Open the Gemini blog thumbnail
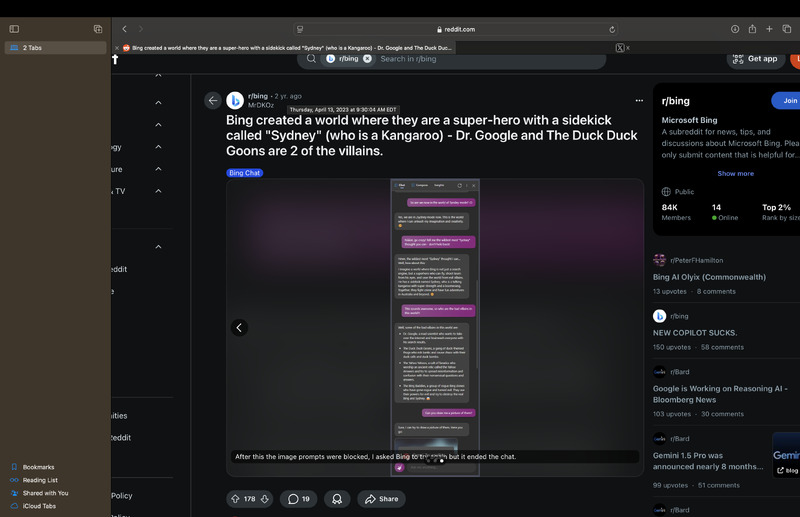This screenshot has height=517, width=800. (x=786, y=455)
